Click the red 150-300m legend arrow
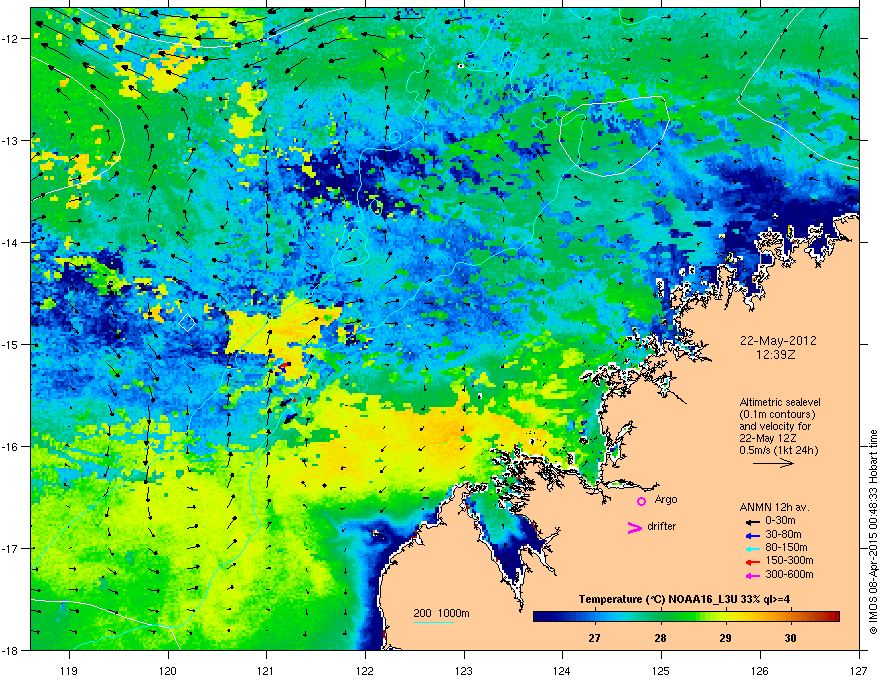 click(x=752, y=562)
